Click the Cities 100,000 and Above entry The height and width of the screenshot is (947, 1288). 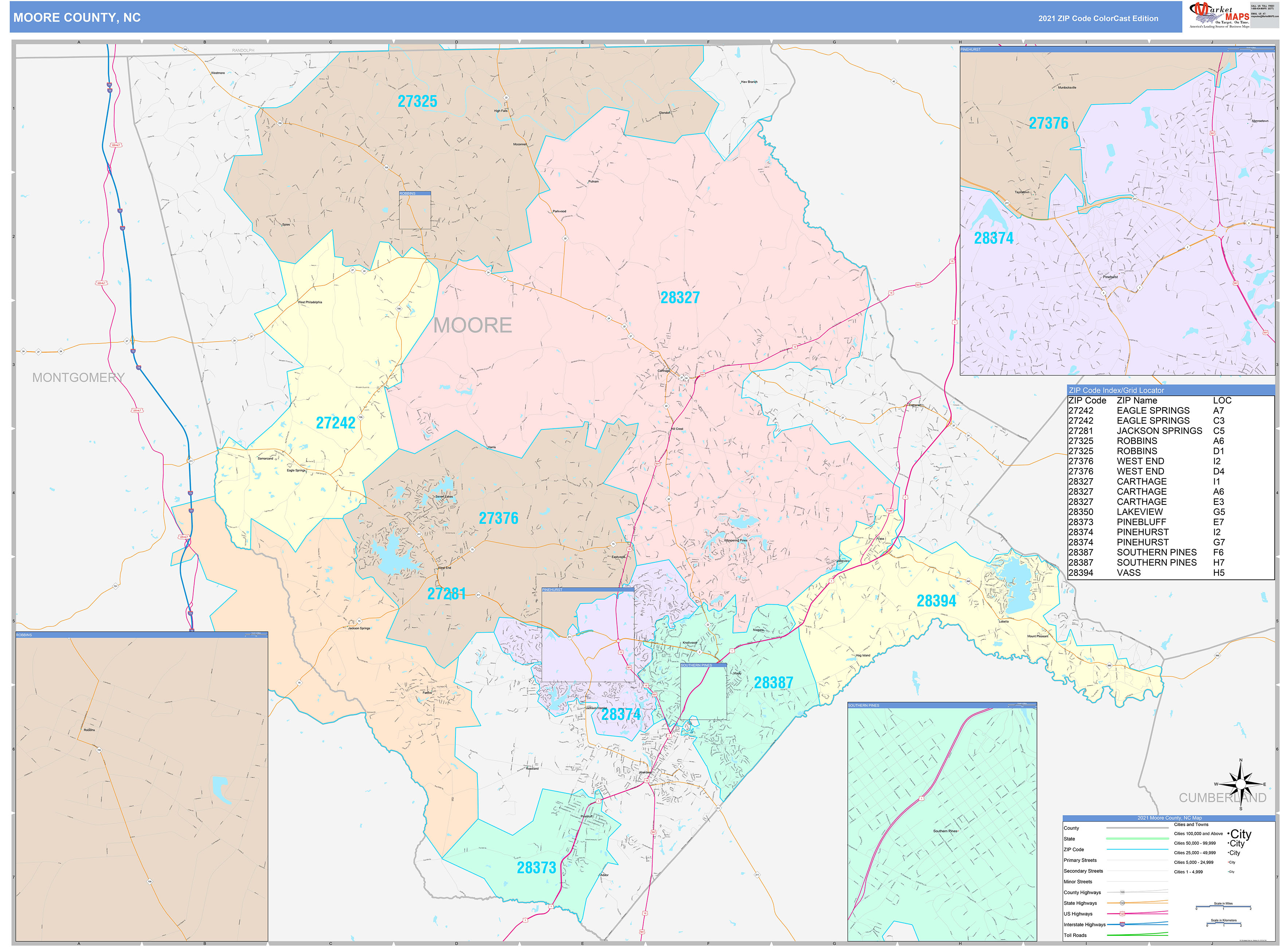click(1198, 834)
